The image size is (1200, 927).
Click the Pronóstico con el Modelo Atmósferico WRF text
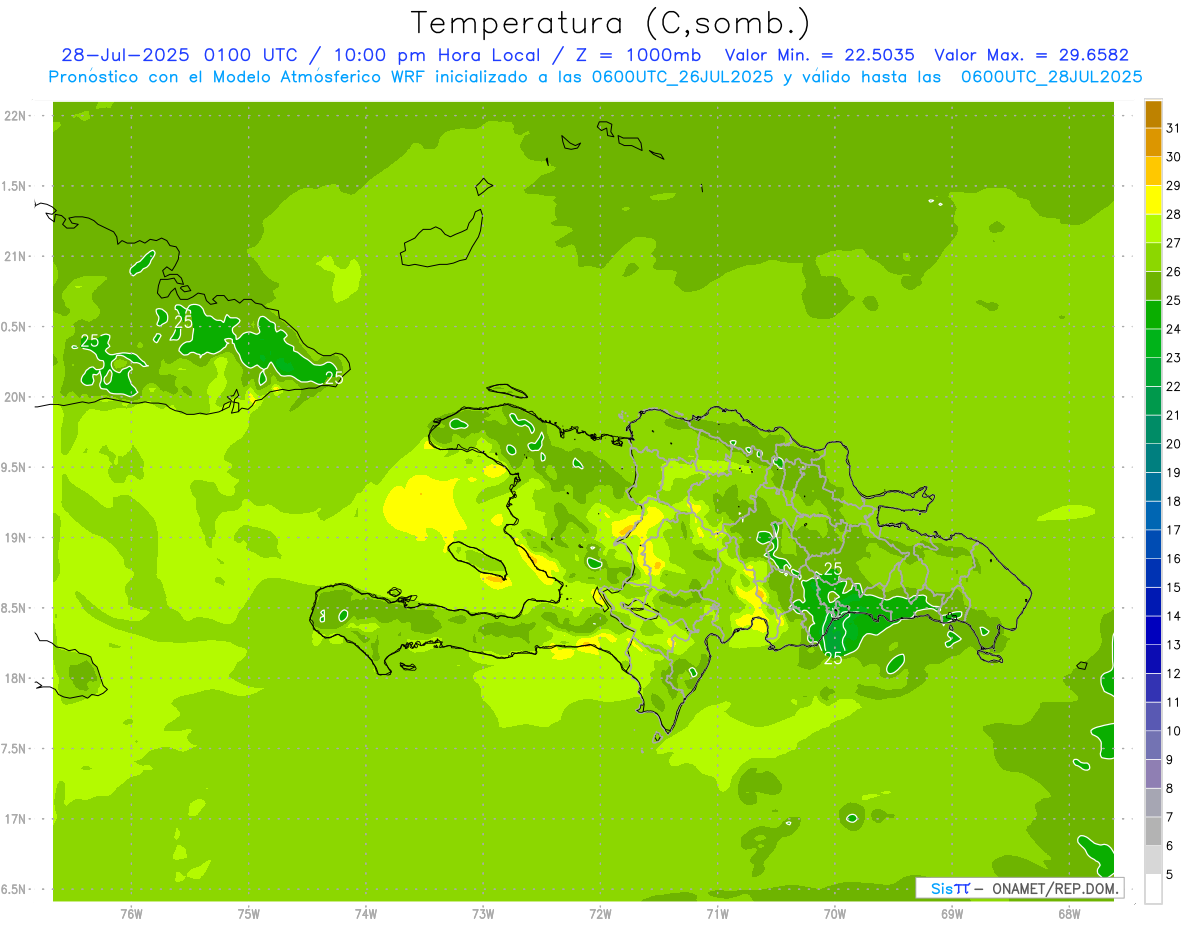(x=236, y=76)
